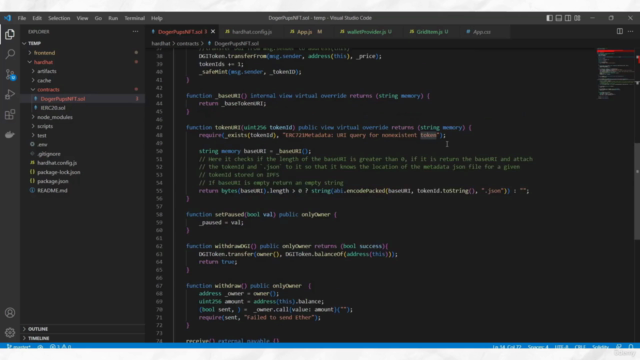The image size is (640, 360).
Task: Click the VS Code logo in title bar
Action: tap(8, 18)
